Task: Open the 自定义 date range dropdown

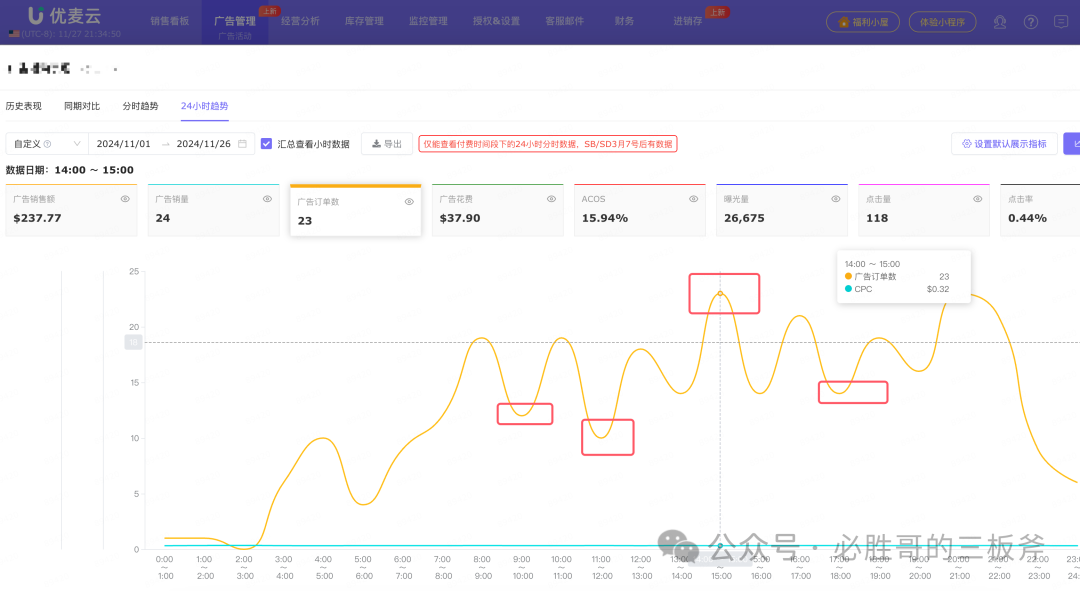Action: pos(45,143)
